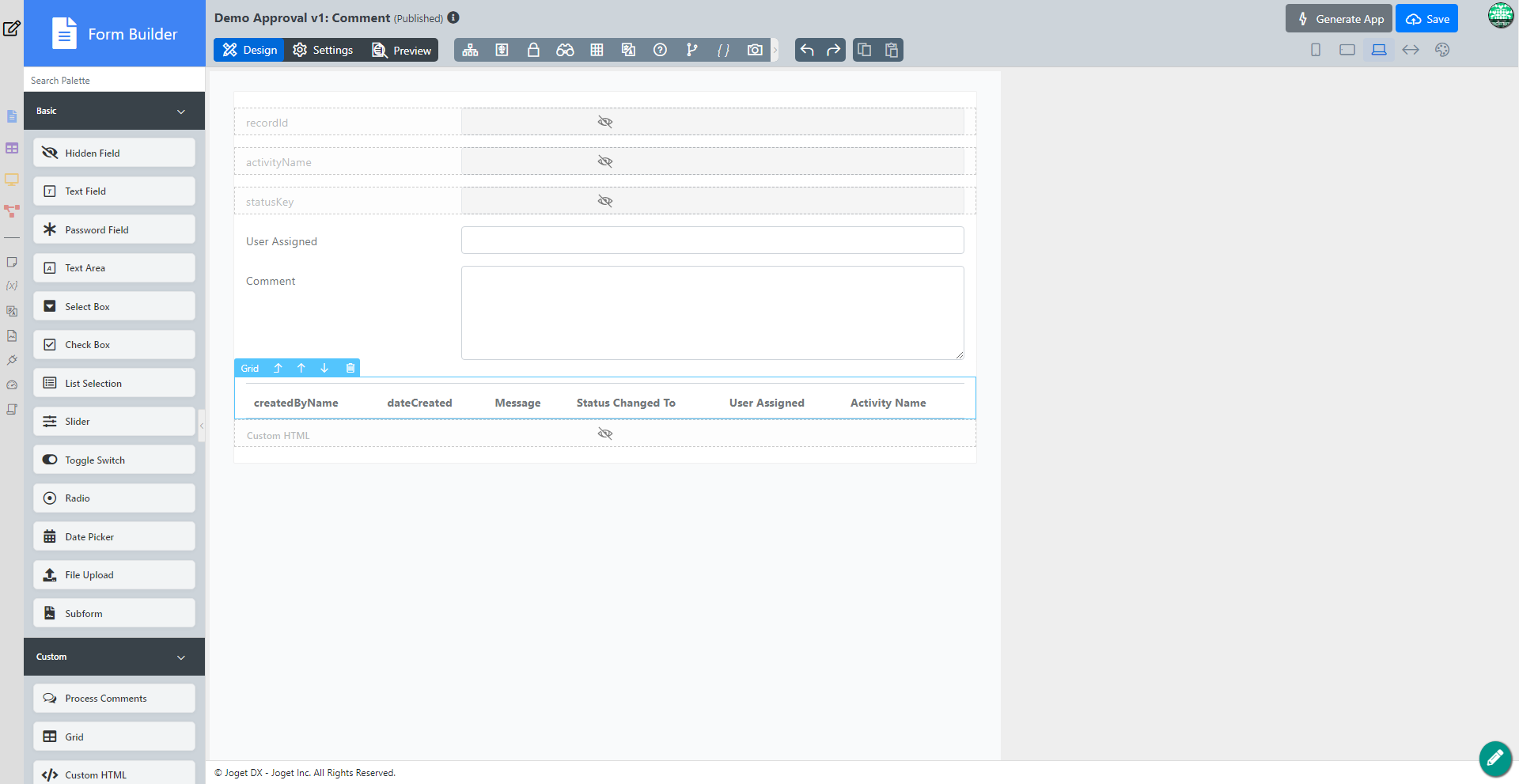The height and width of the screenshot is (784, 1519).
Task: Click the undo arrow icon
Action: point(807,50)
